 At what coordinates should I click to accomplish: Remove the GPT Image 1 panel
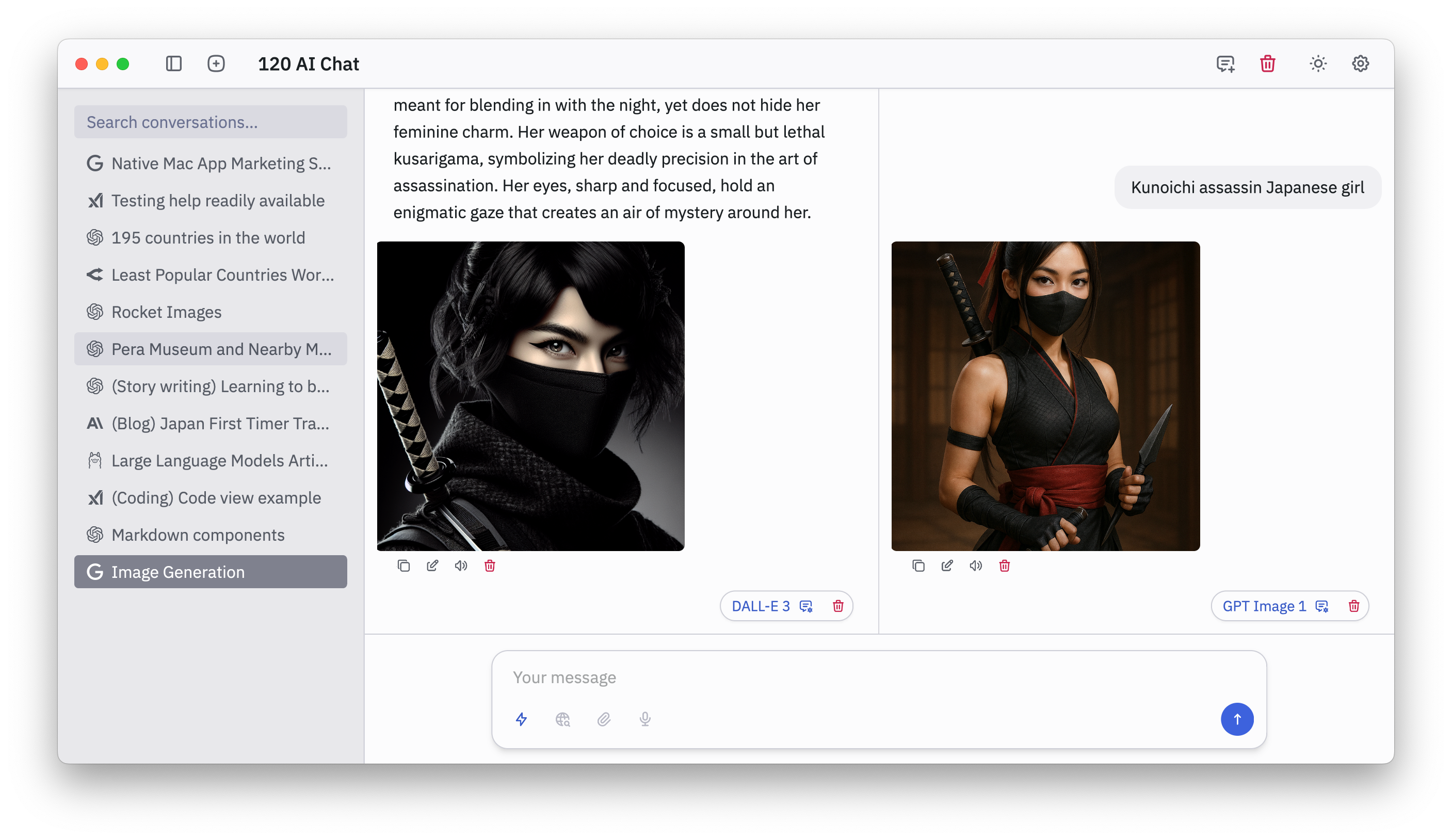[1353, 606]
